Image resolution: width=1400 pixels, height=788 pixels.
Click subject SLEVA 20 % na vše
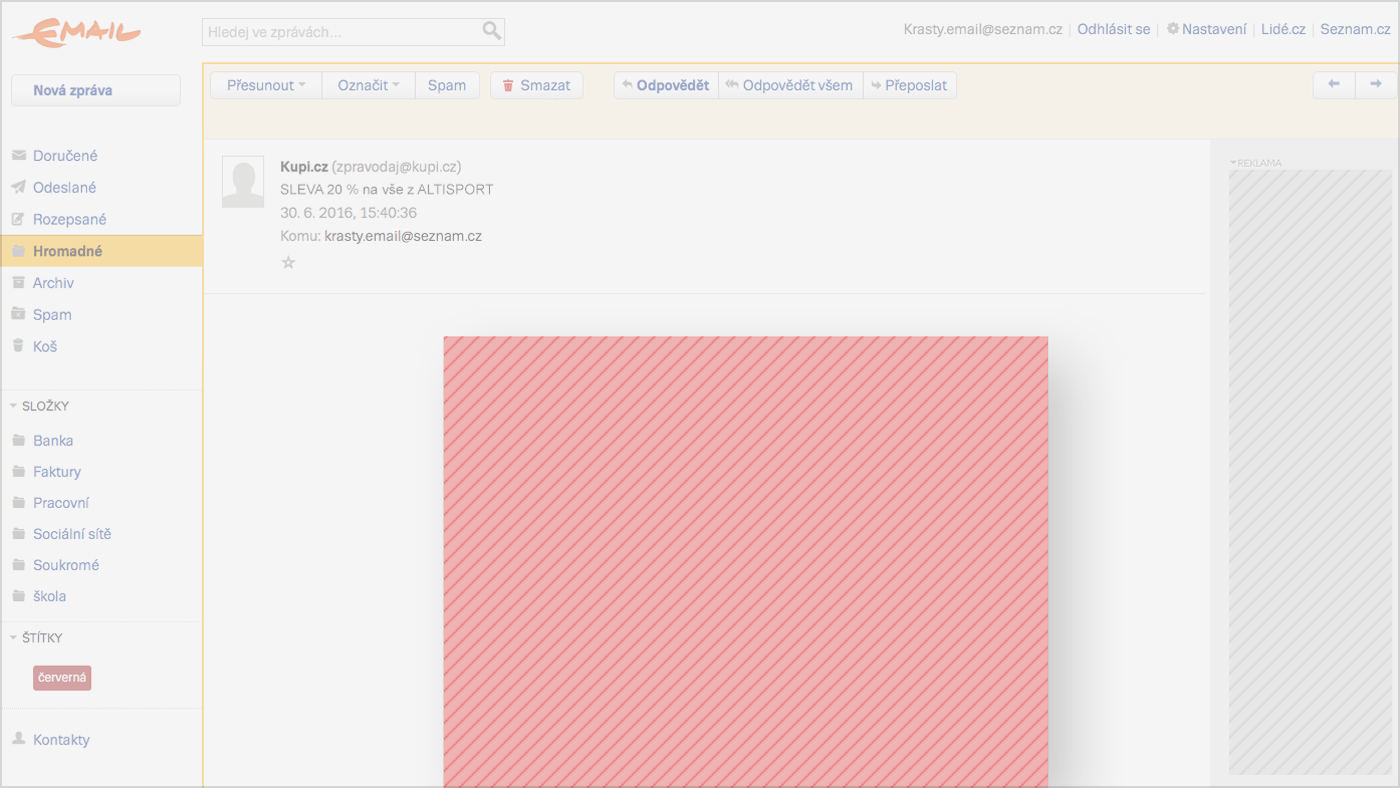[387, 189]
